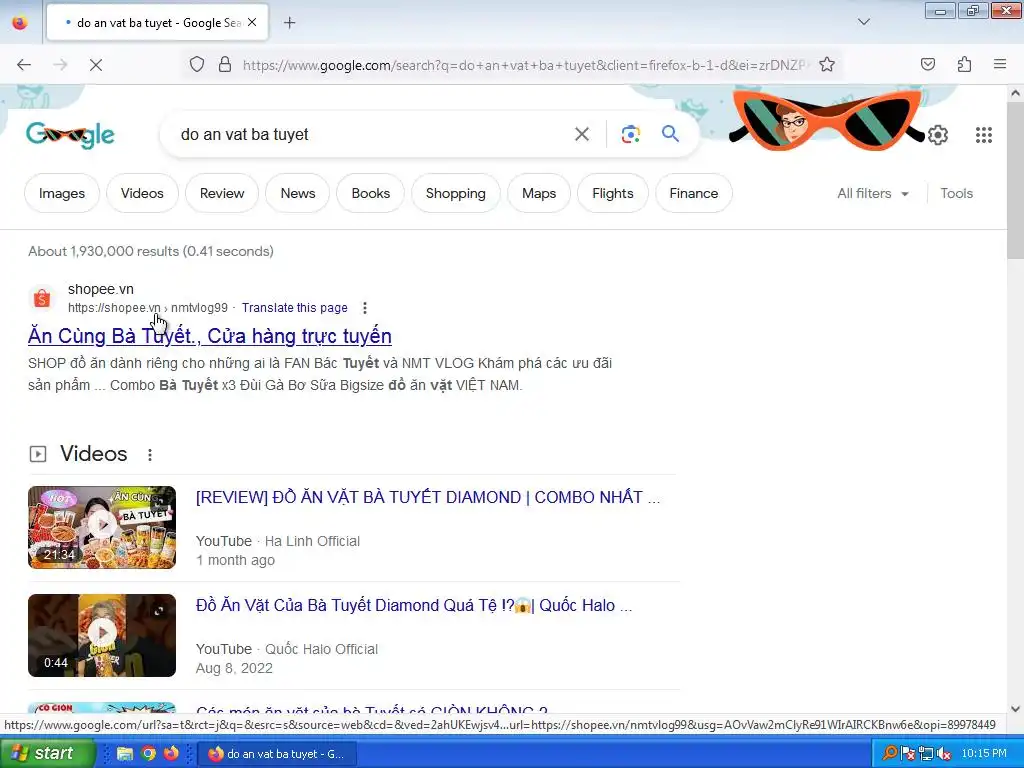Screen dimensions: 1024x768
Task: Open Firefox application menu
Action: pos(1000,64)
